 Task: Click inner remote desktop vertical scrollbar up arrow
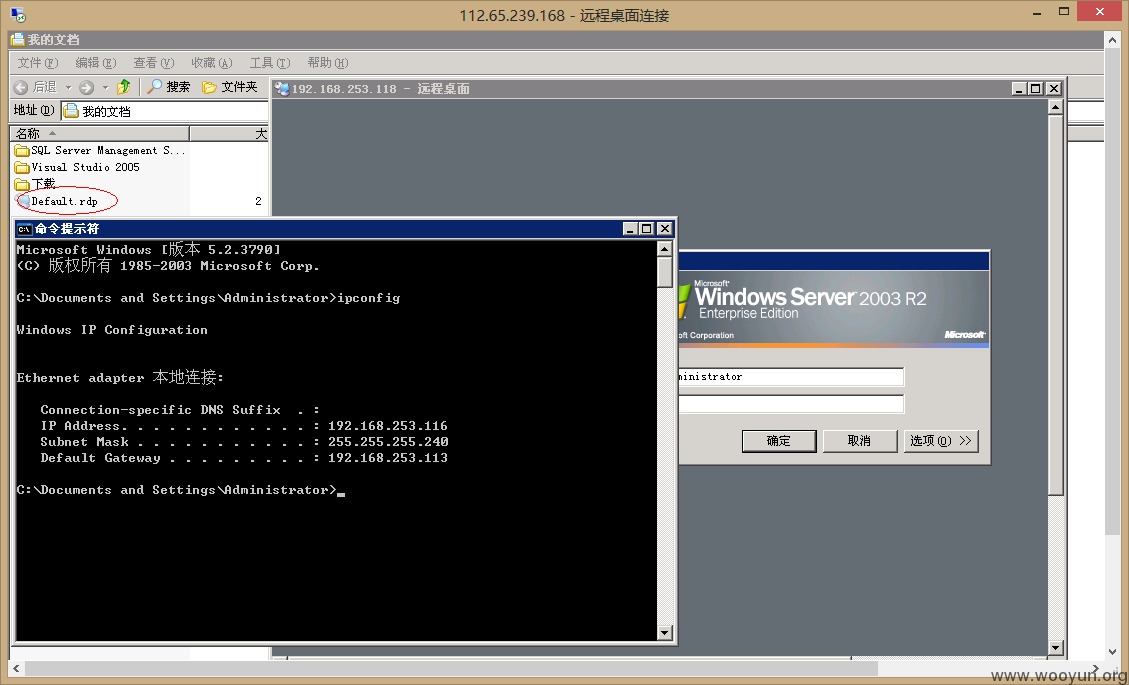click(x=1055, y=107)
